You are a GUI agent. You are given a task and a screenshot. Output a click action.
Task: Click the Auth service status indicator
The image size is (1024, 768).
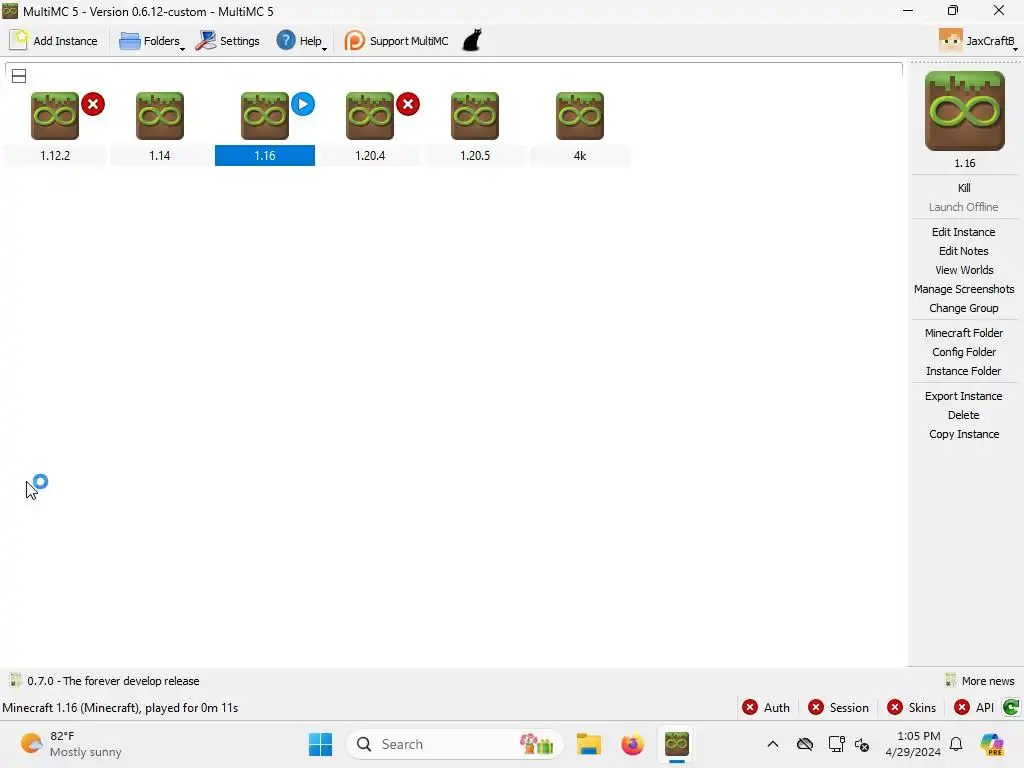pos(766,707)
